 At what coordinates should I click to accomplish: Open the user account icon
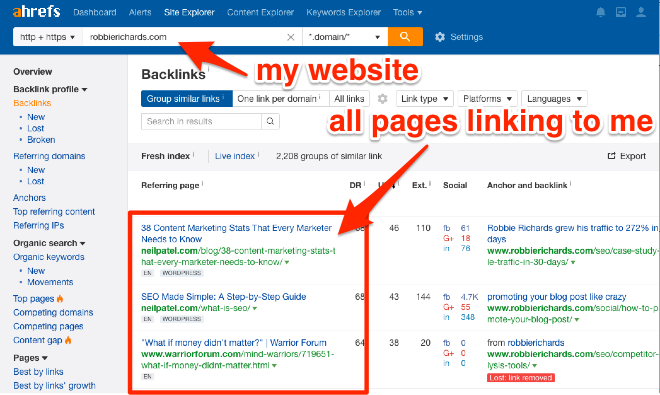coord(641,12)
